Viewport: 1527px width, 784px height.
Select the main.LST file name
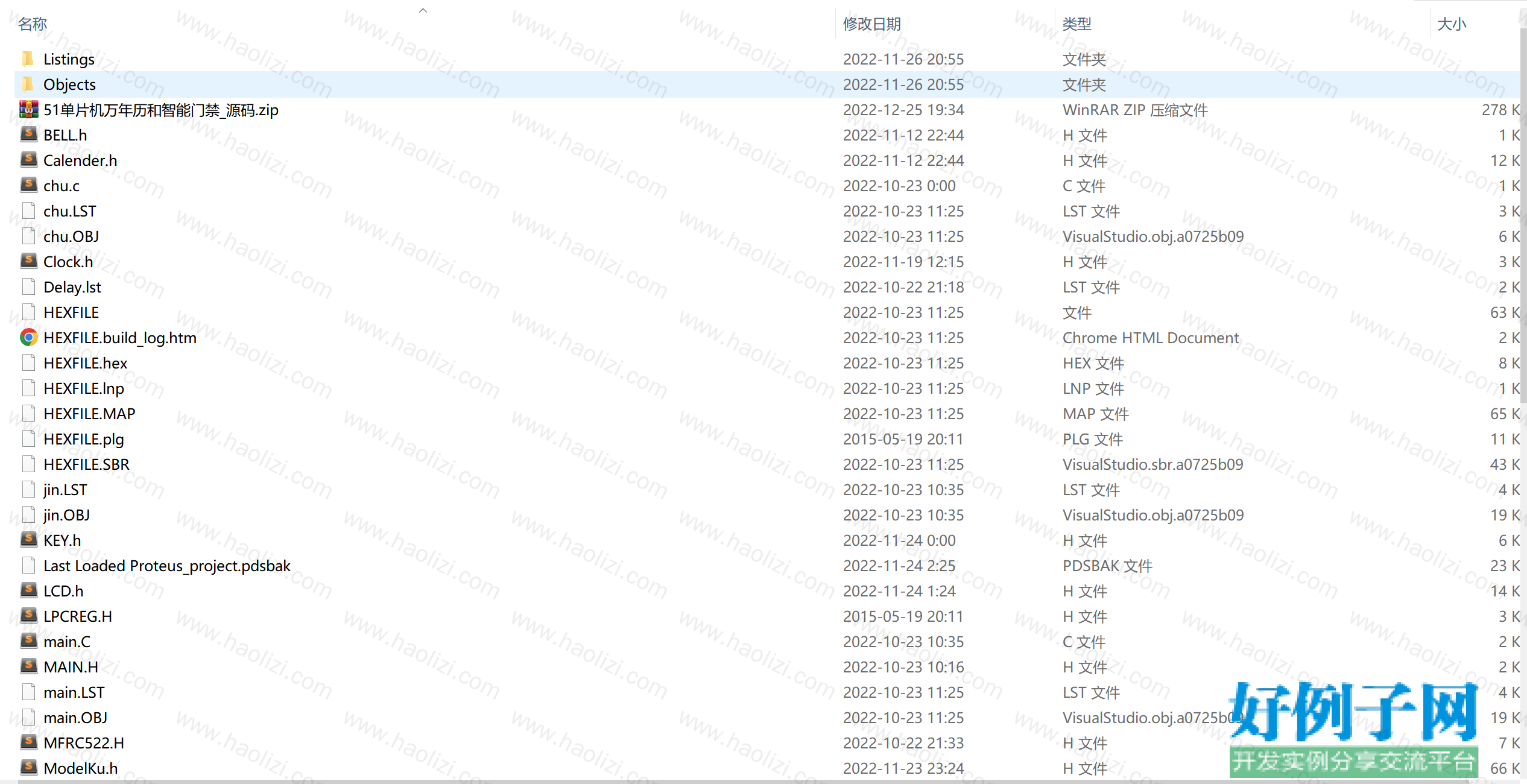tap(74, 692)
